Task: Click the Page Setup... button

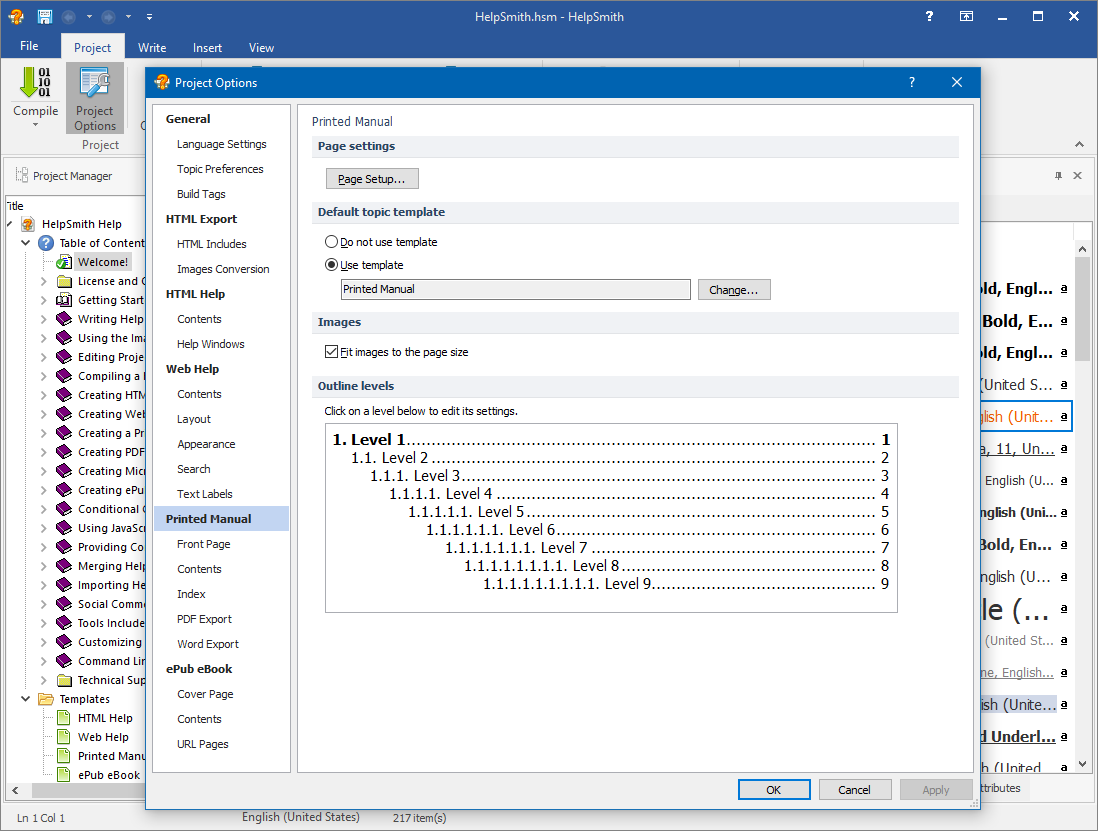Action: click(372, 179)
